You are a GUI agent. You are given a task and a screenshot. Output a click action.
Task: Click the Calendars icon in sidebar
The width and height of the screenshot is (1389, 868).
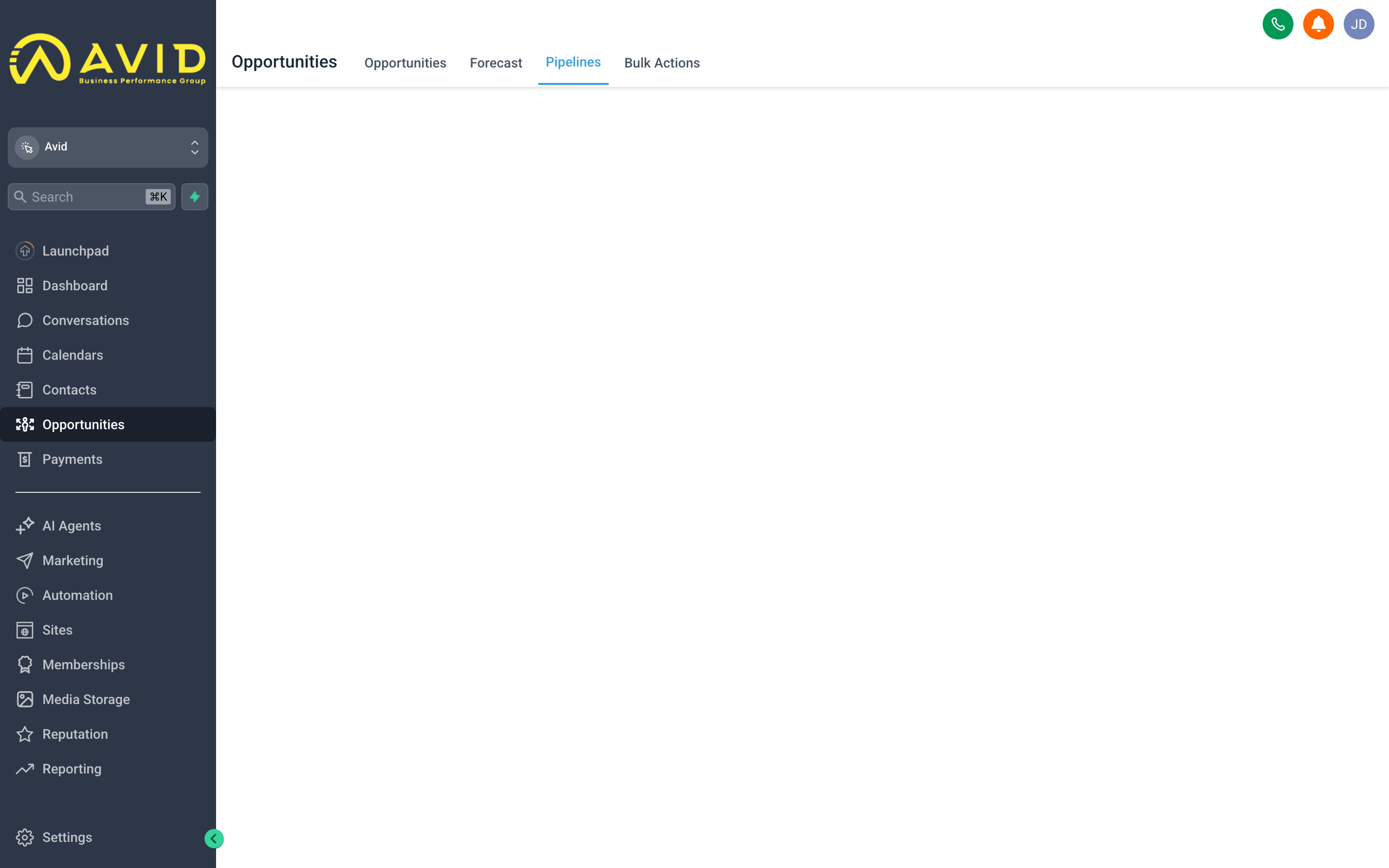point(25,355)
